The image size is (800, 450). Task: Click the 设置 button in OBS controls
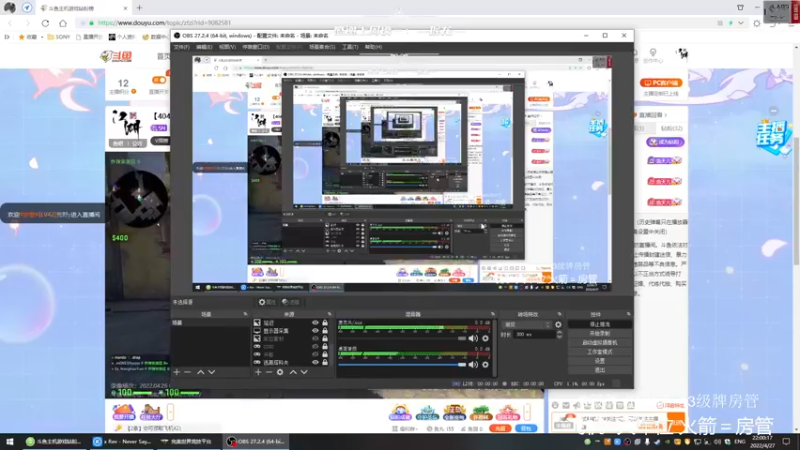click(599, 361)
